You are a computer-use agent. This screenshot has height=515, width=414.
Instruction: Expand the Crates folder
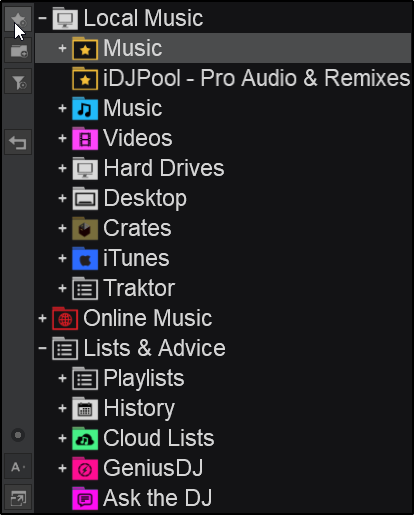coord(62,228)
